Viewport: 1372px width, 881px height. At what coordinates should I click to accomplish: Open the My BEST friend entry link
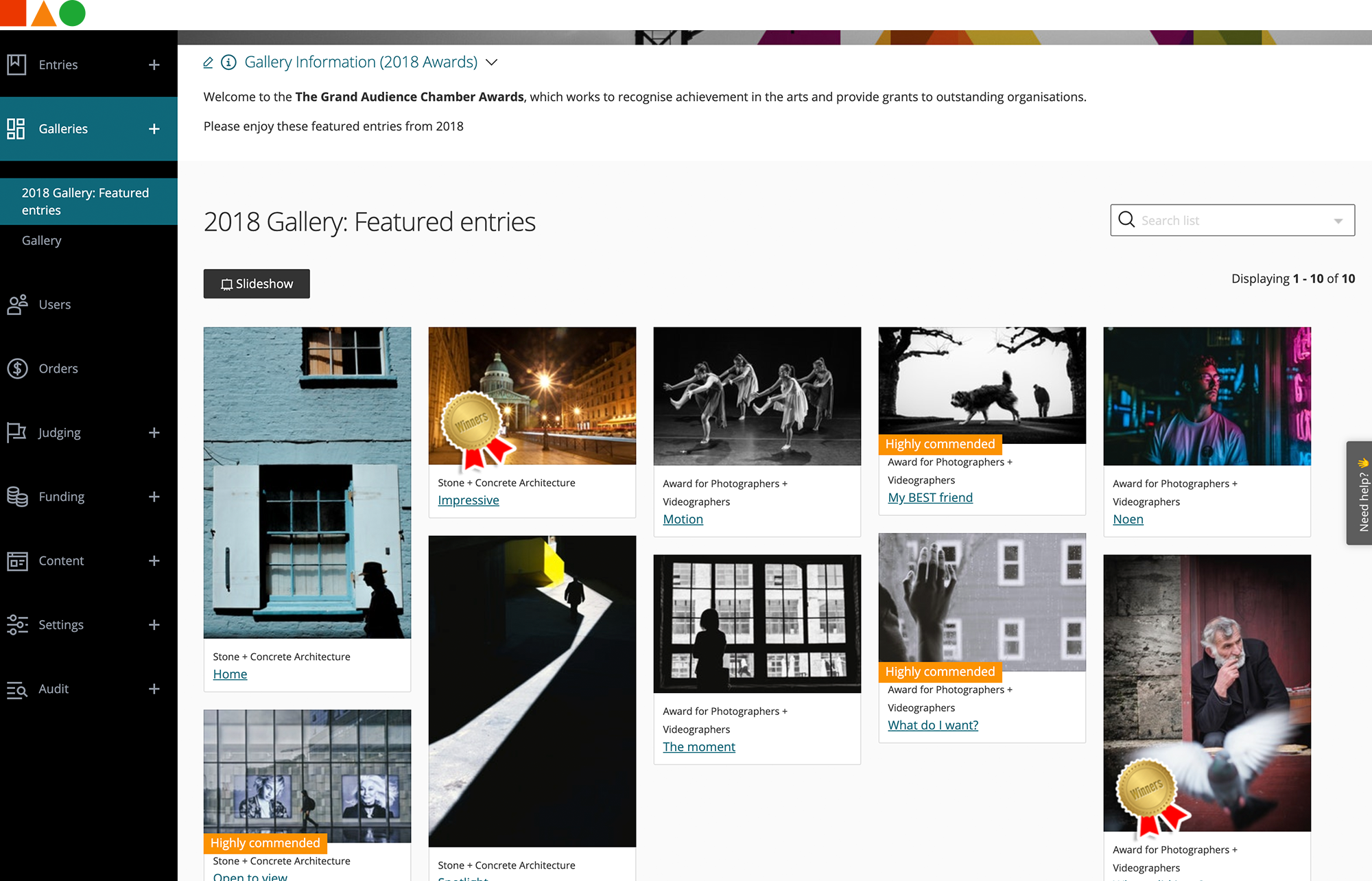[x=930, y=497]
